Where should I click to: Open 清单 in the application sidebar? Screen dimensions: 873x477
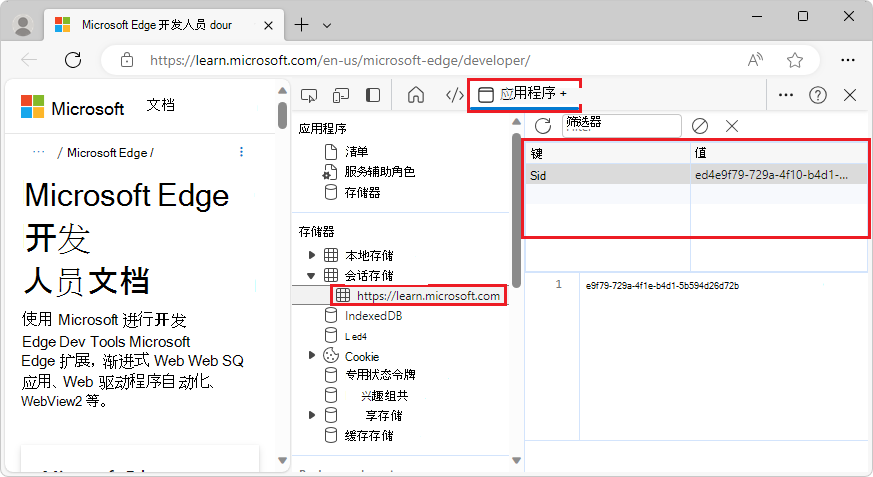pyautogui.click(x=356, y=151)
